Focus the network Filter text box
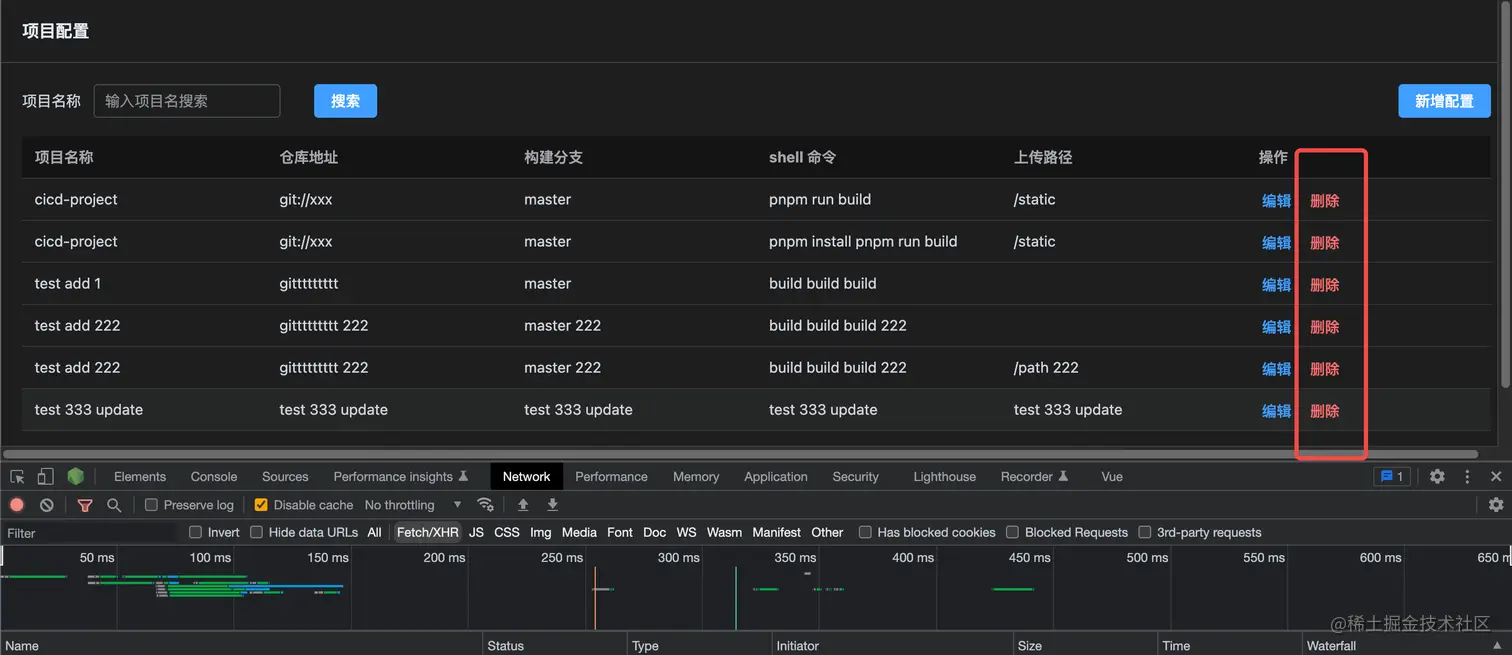 [90, 533]
